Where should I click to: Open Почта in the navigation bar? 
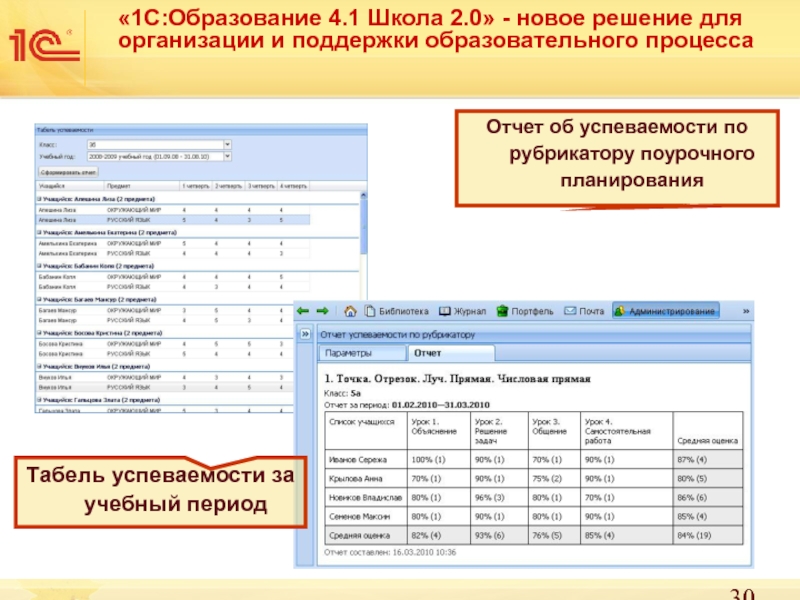coord(584,311)
